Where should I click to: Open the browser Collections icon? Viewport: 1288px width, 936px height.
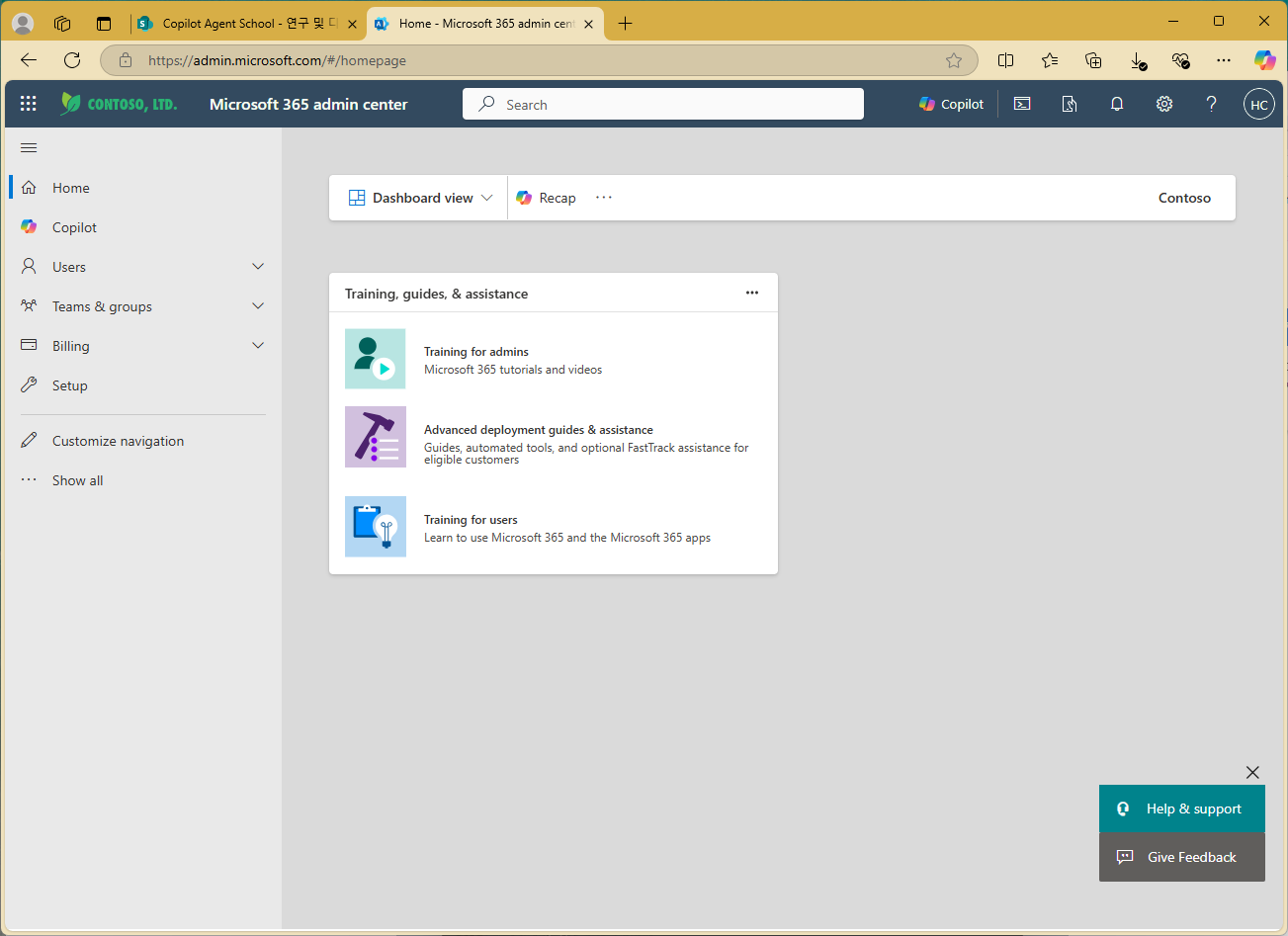pos(1093,60)
